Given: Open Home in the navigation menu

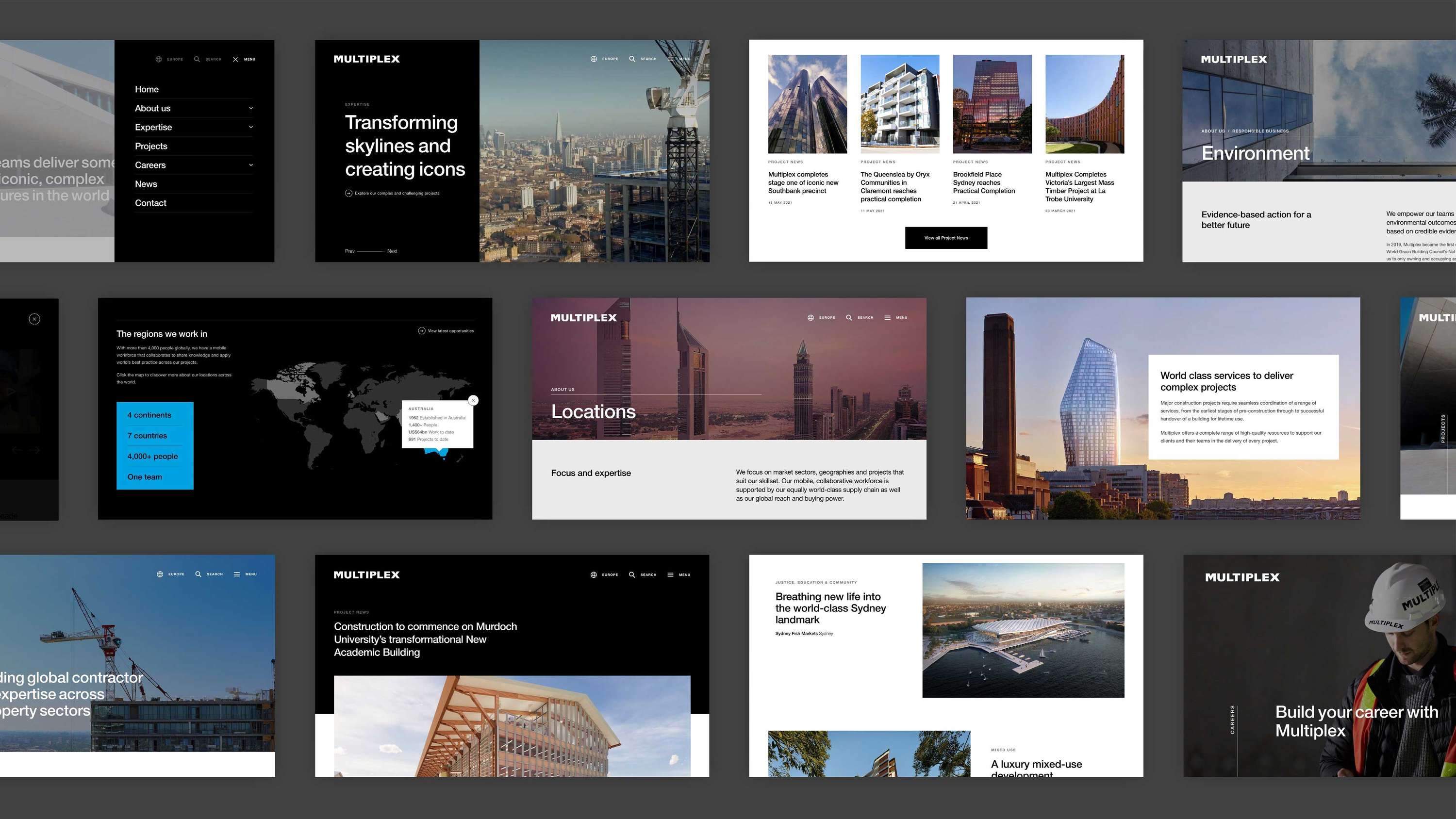Looking at the screenshot, I should (147, 89).
